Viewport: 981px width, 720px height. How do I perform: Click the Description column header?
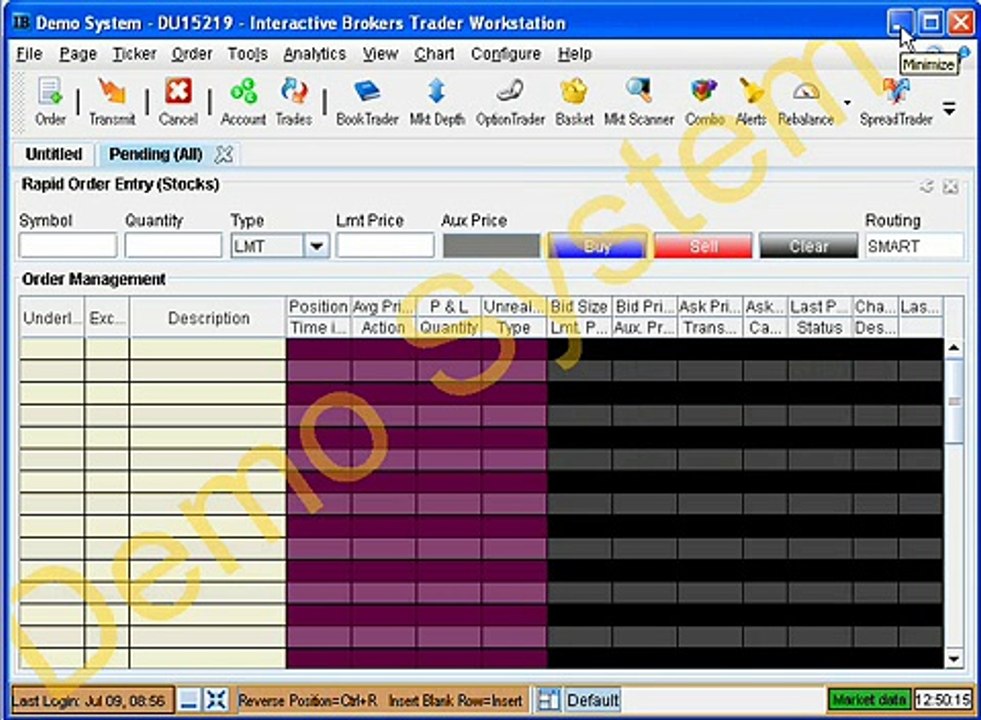208,318
